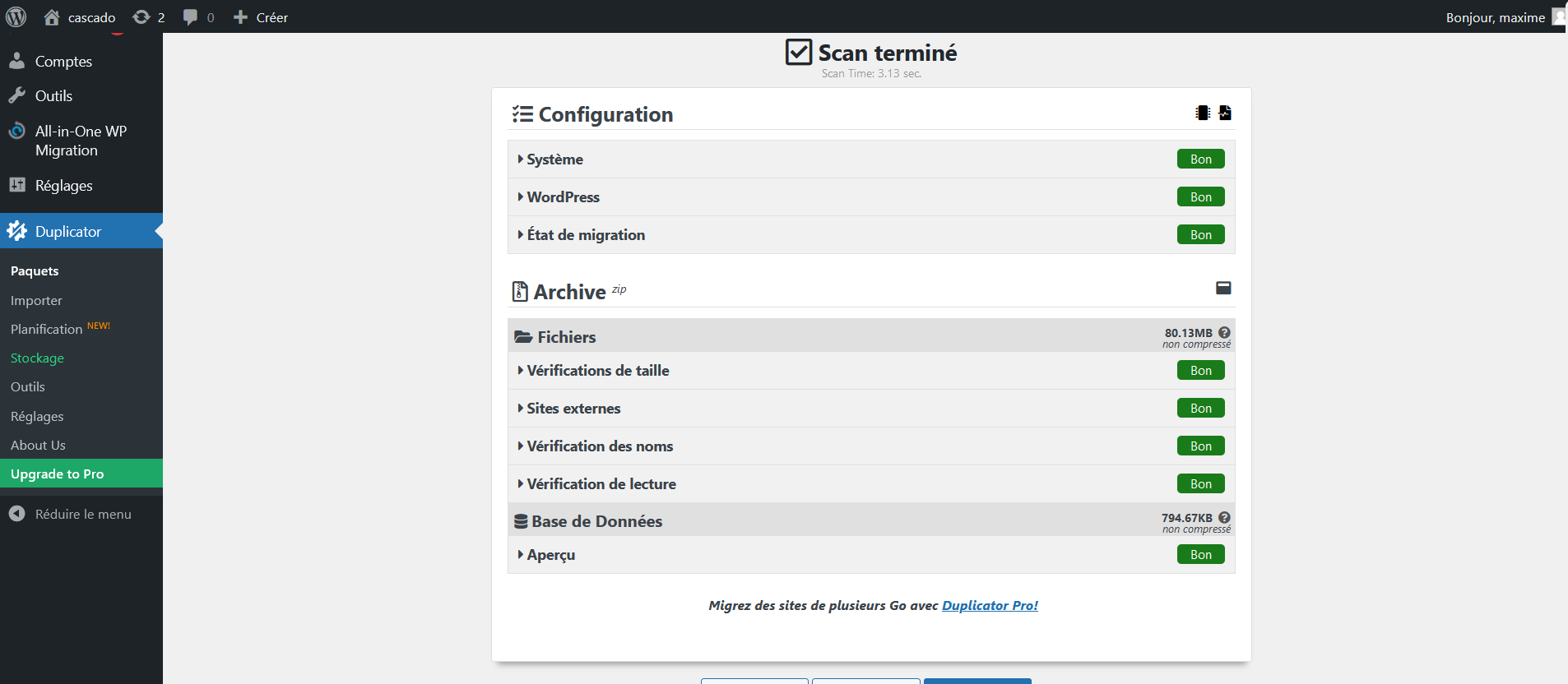Select the Scan Time: 3.13 sec. text
Screen dimensions: 1568x684
[x=871, y=74]
